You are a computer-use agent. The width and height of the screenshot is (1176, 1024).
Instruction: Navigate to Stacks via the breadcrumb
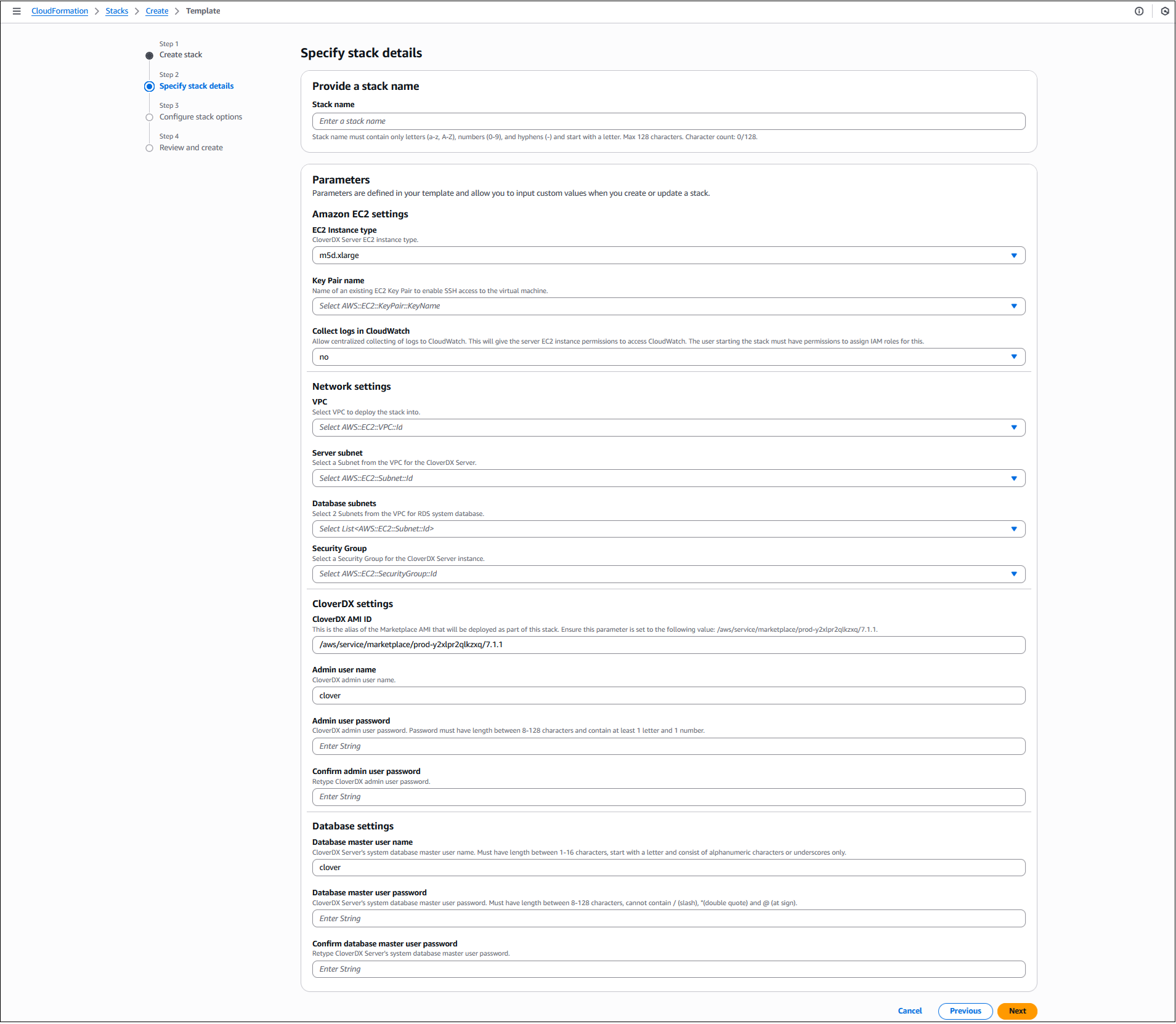116,10
